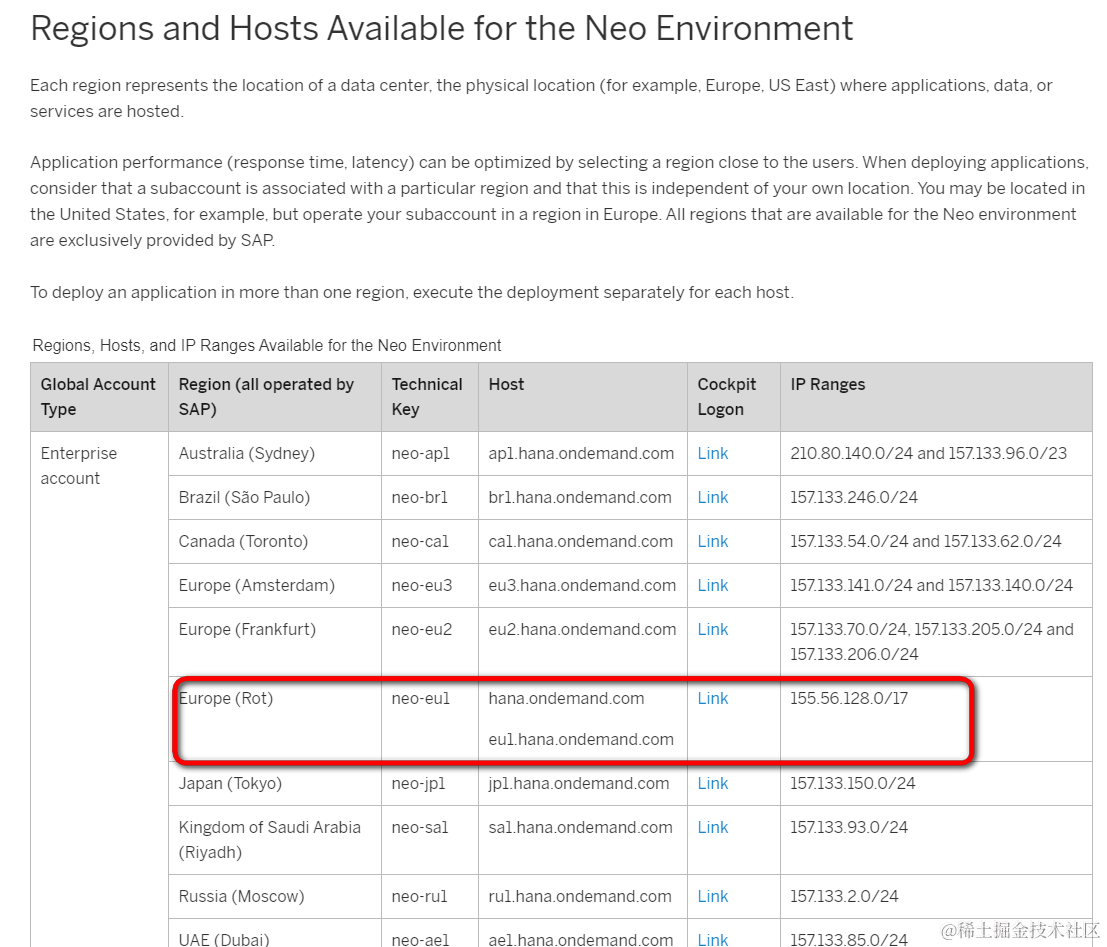Click the 'Technical Key' column header

click(430, 397)
